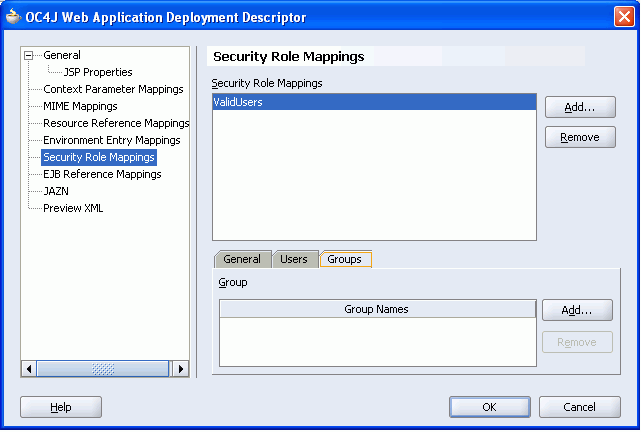Click Add beside the Group Names table

click(577, 310)
